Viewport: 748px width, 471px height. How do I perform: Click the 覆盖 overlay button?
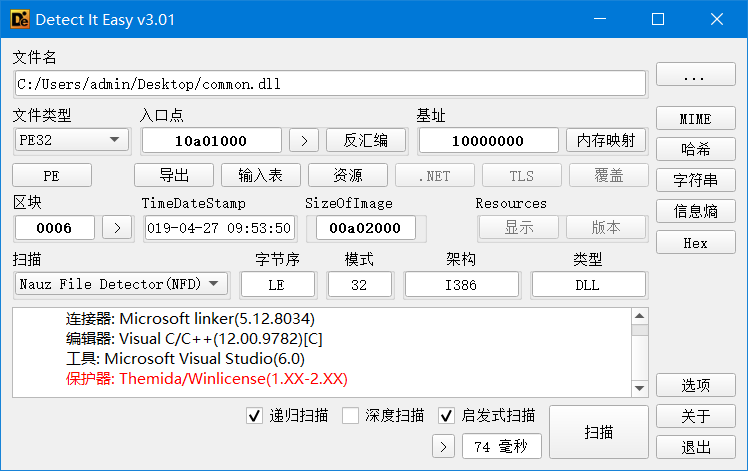pos(609,175)
